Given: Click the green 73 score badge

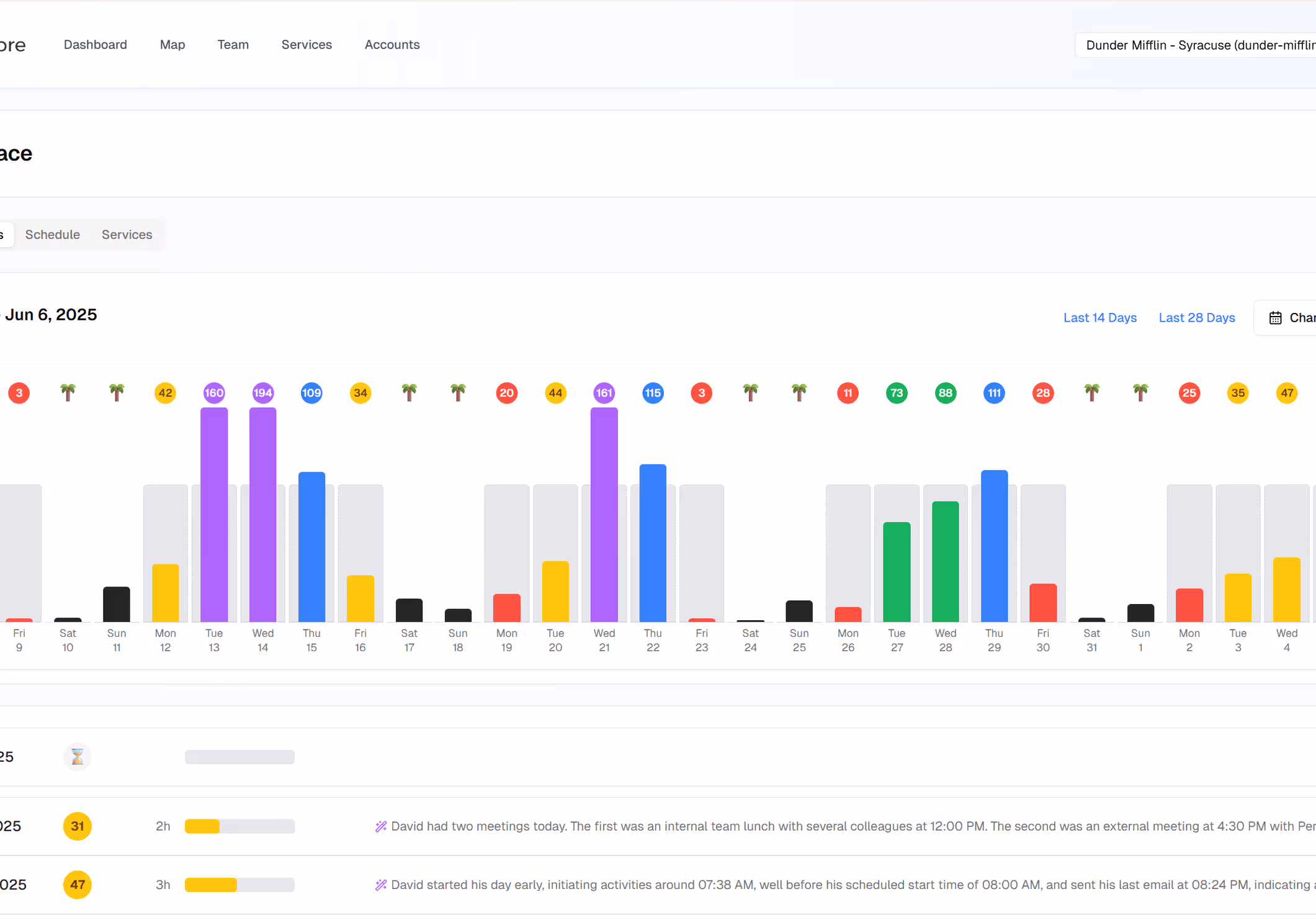Looking at the screenshot, I should click(x=896, y=393).
